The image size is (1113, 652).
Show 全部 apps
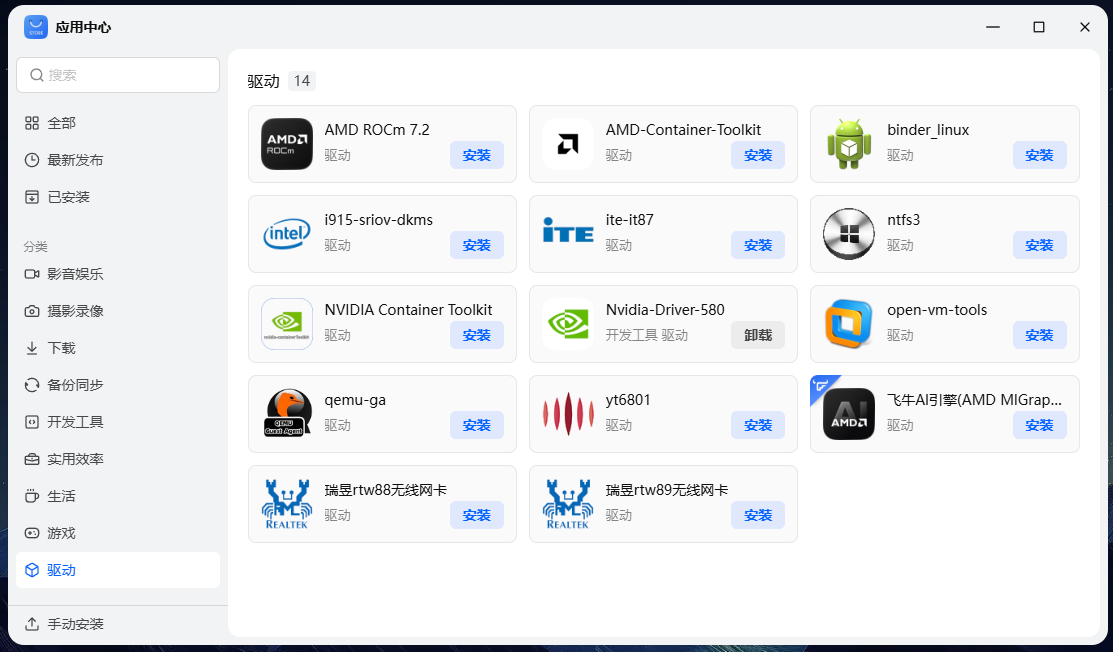pos(118,123)
